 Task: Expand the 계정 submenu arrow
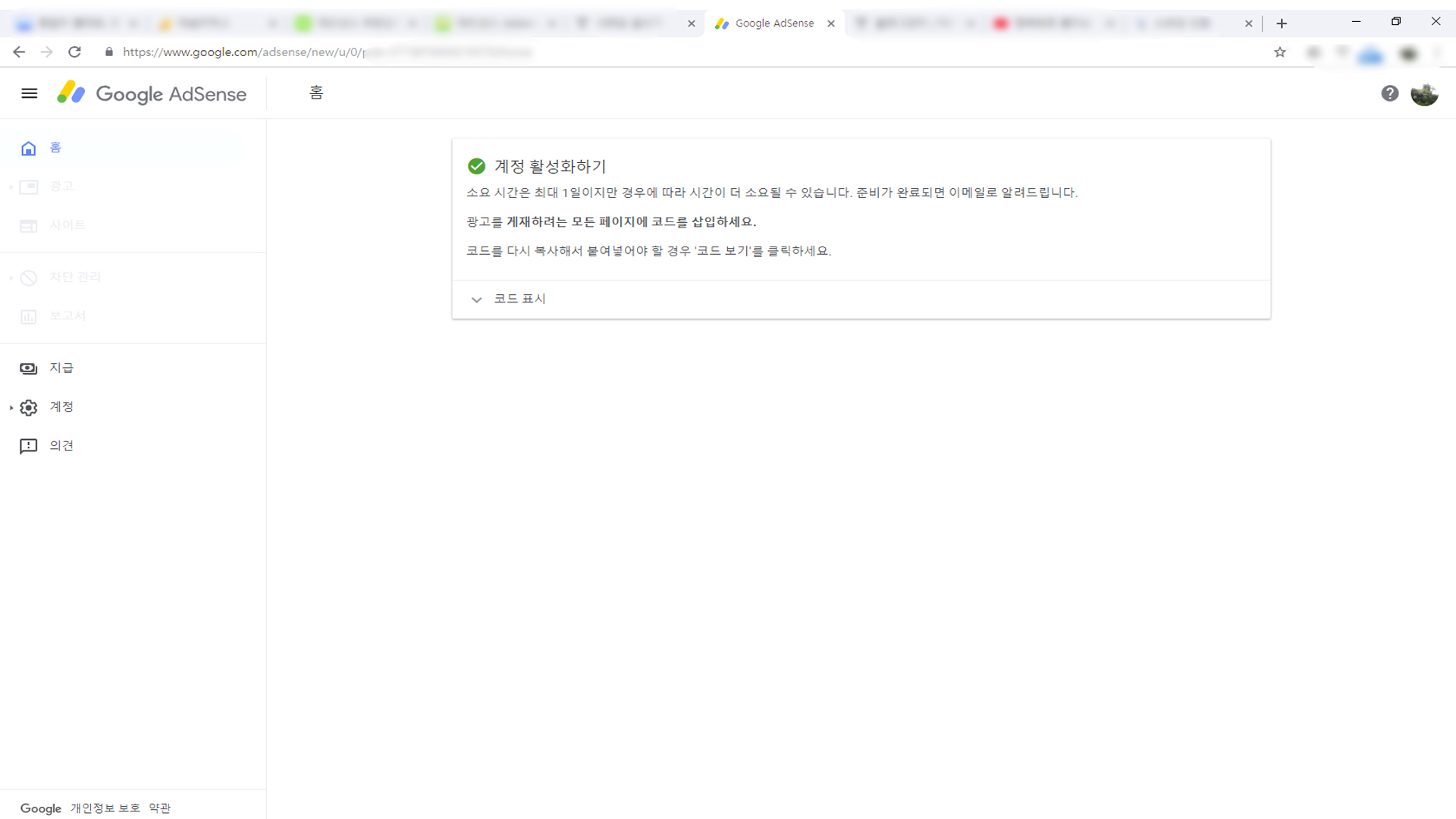[11, 408]
